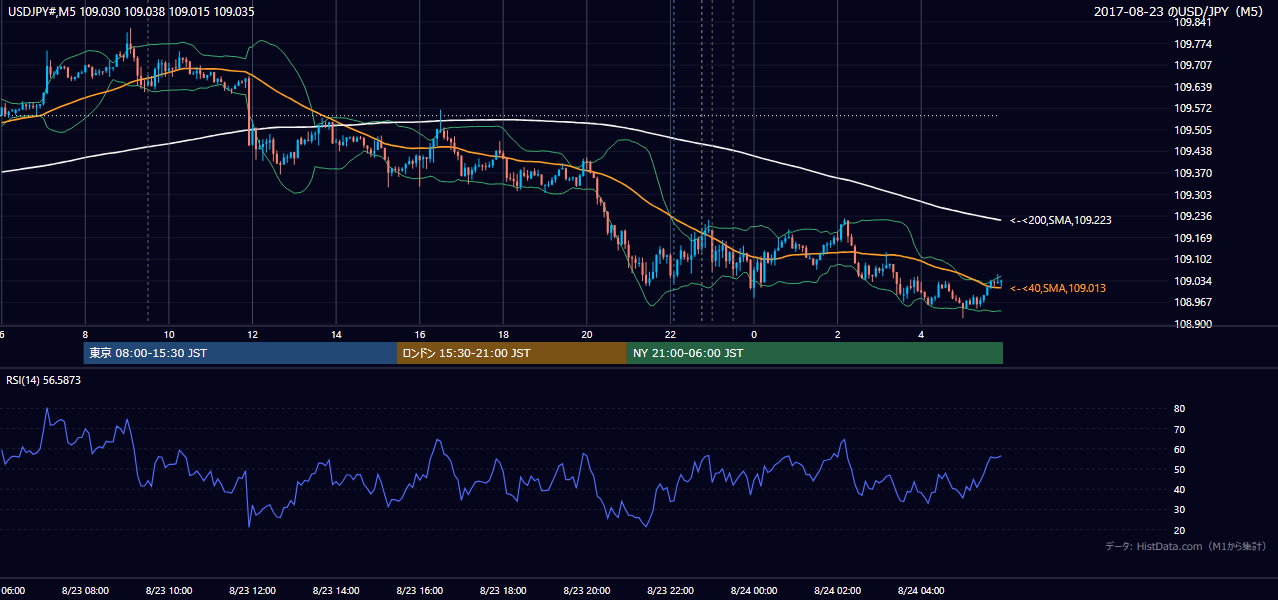This screenshot has width=1278, height=600.
Task: Click the RSI 60 level label
Action: click(x=1179, y=449)
